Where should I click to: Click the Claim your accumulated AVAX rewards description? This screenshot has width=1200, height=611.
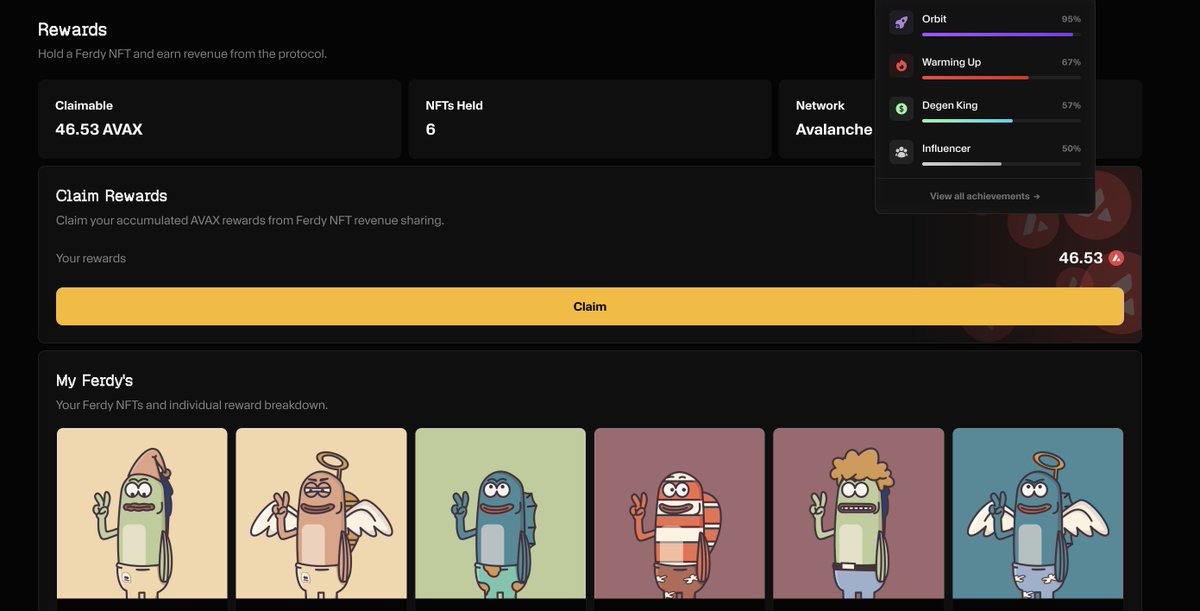250,220
